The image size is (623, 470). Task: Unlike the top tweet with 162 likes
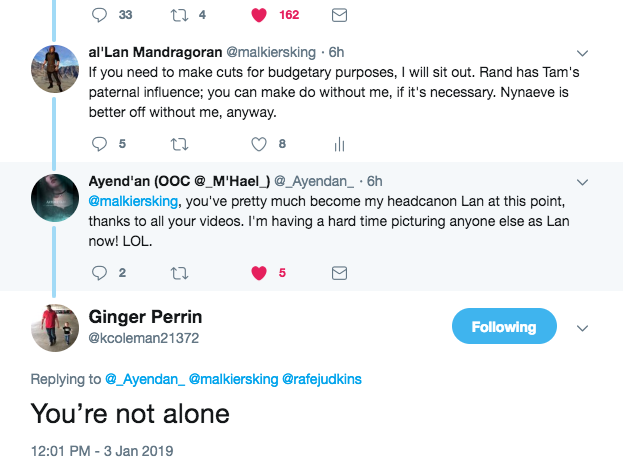pos(260,15)
